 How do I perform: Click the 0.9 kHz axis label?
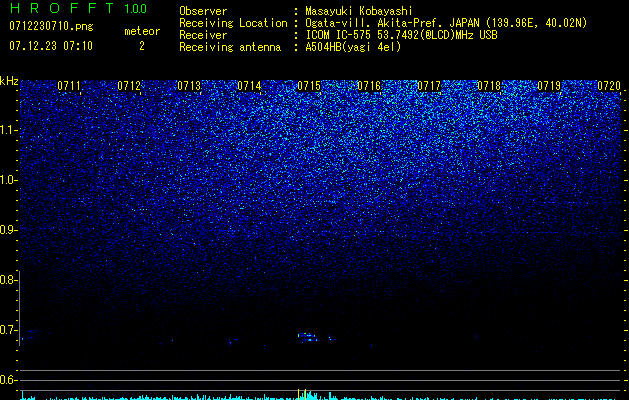click(x=8, y=230)
